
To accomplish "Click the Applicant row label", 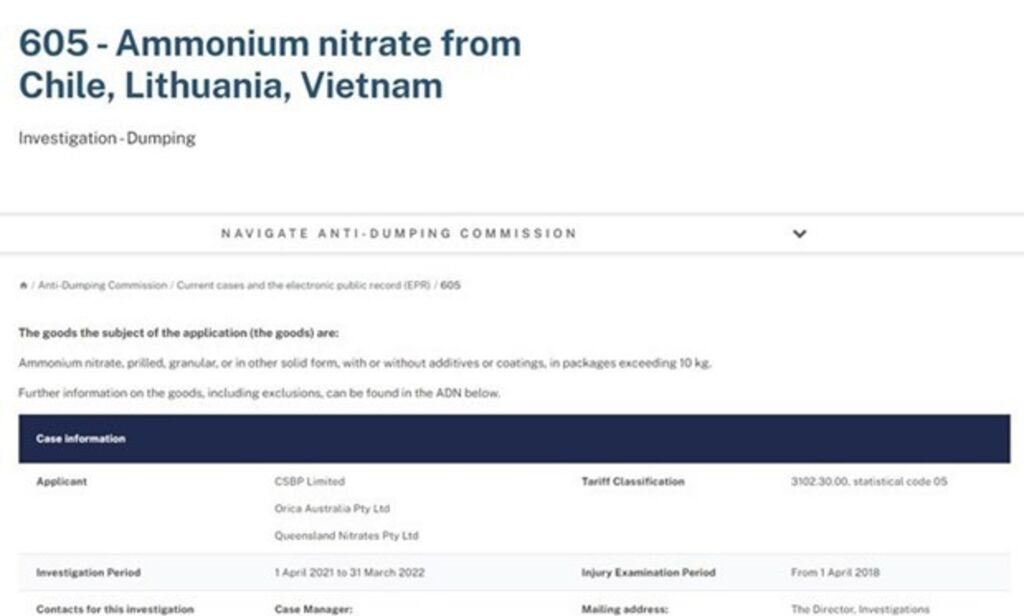I will (62, 482).
